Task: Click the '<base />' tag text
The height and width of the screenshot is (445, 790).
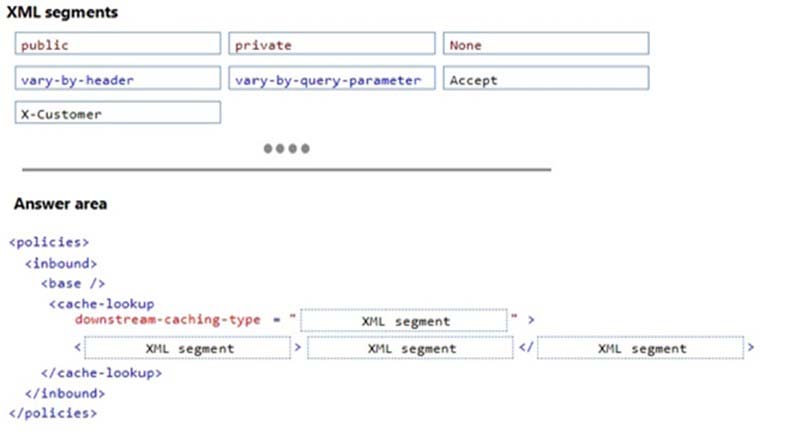Action: [74, 284]
